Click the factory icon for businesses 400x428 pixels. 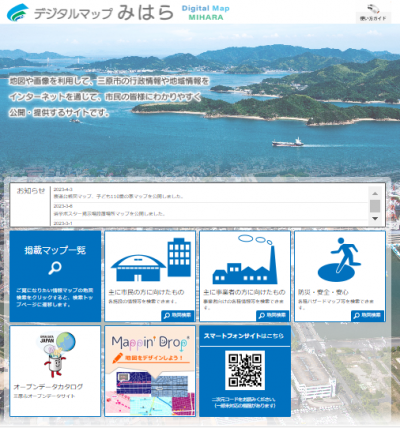coord(245,259)
